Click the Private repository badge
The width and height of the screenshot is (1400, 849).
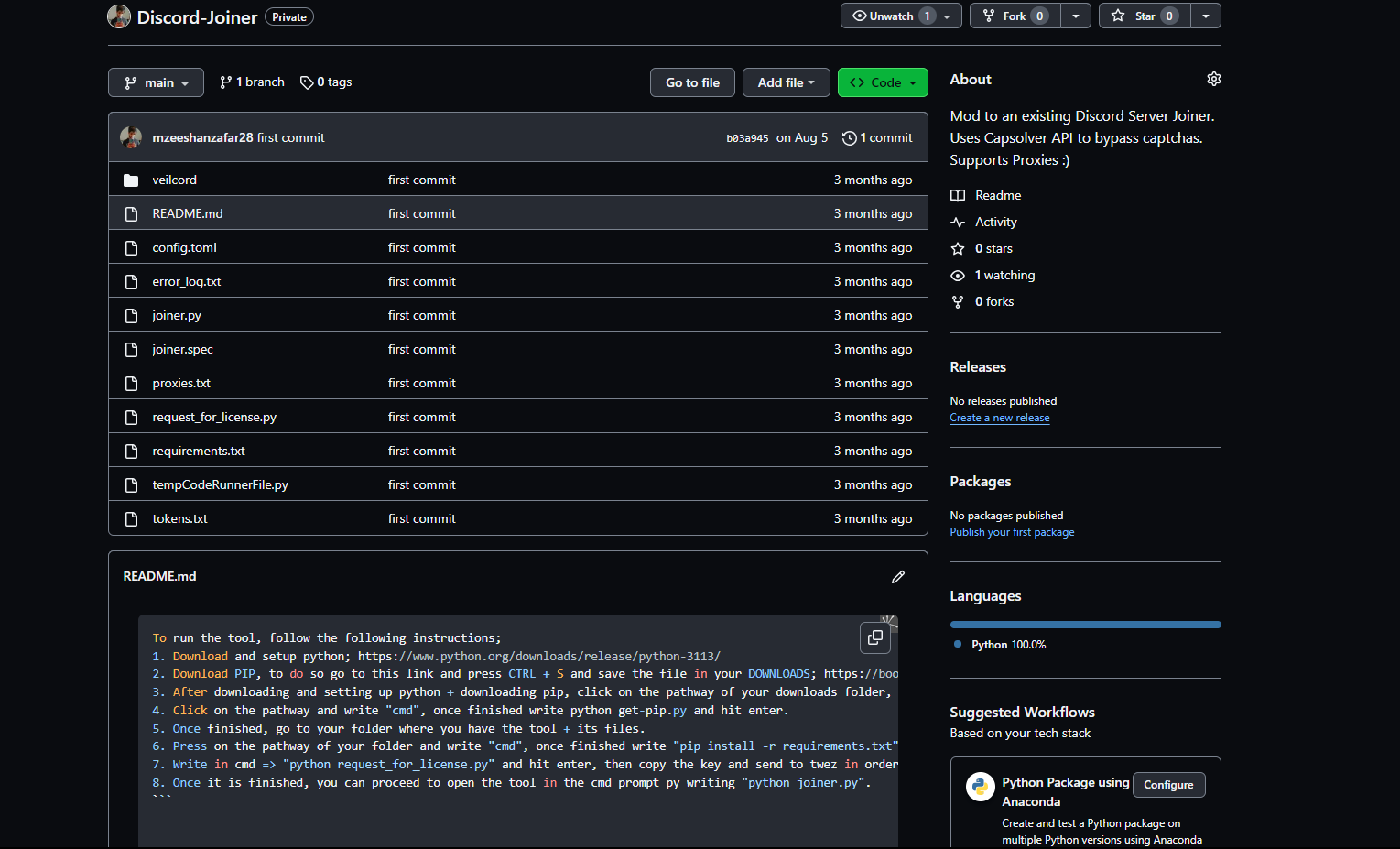click(289, 16)
